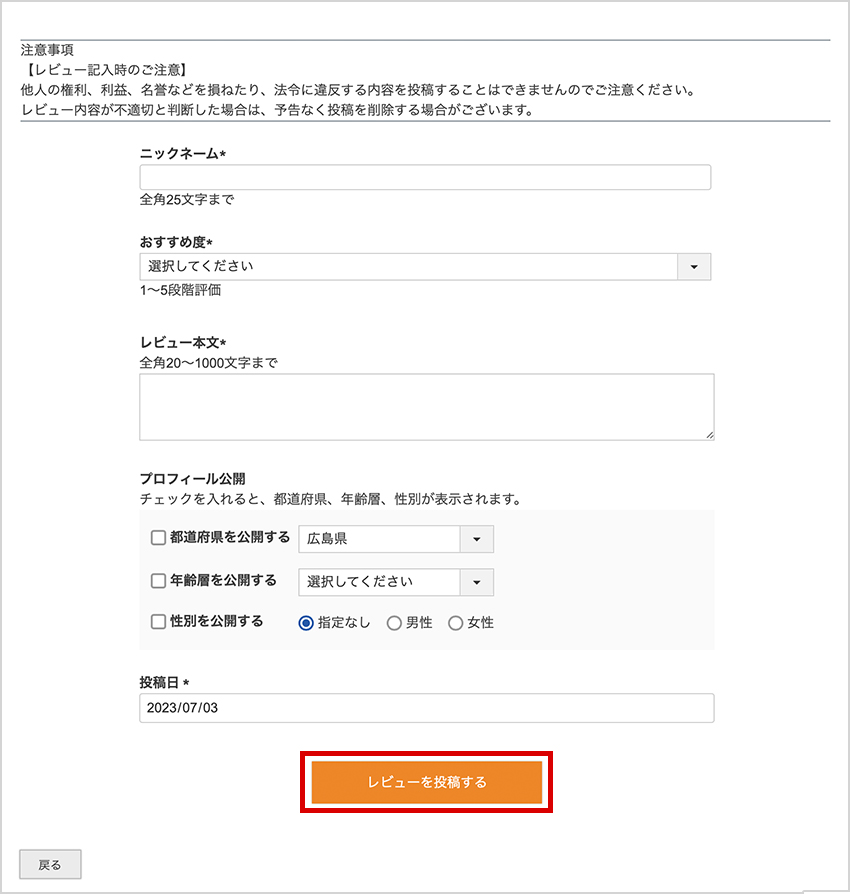Click the ニックネーム input field
Viewport: 850px width, 894px height.
(x=426, y=177)
